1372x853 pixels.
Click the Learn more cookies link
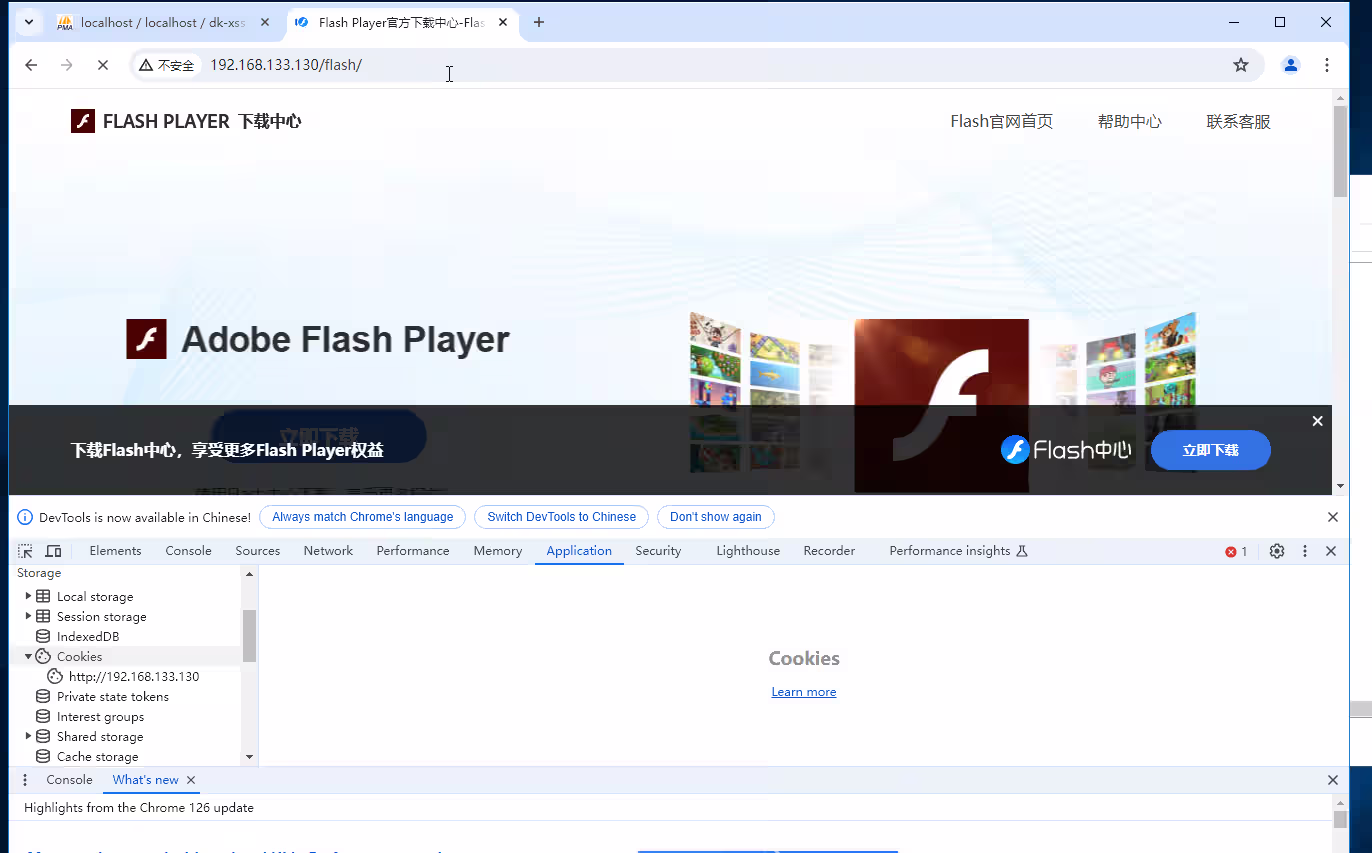[x=803, y=692]
